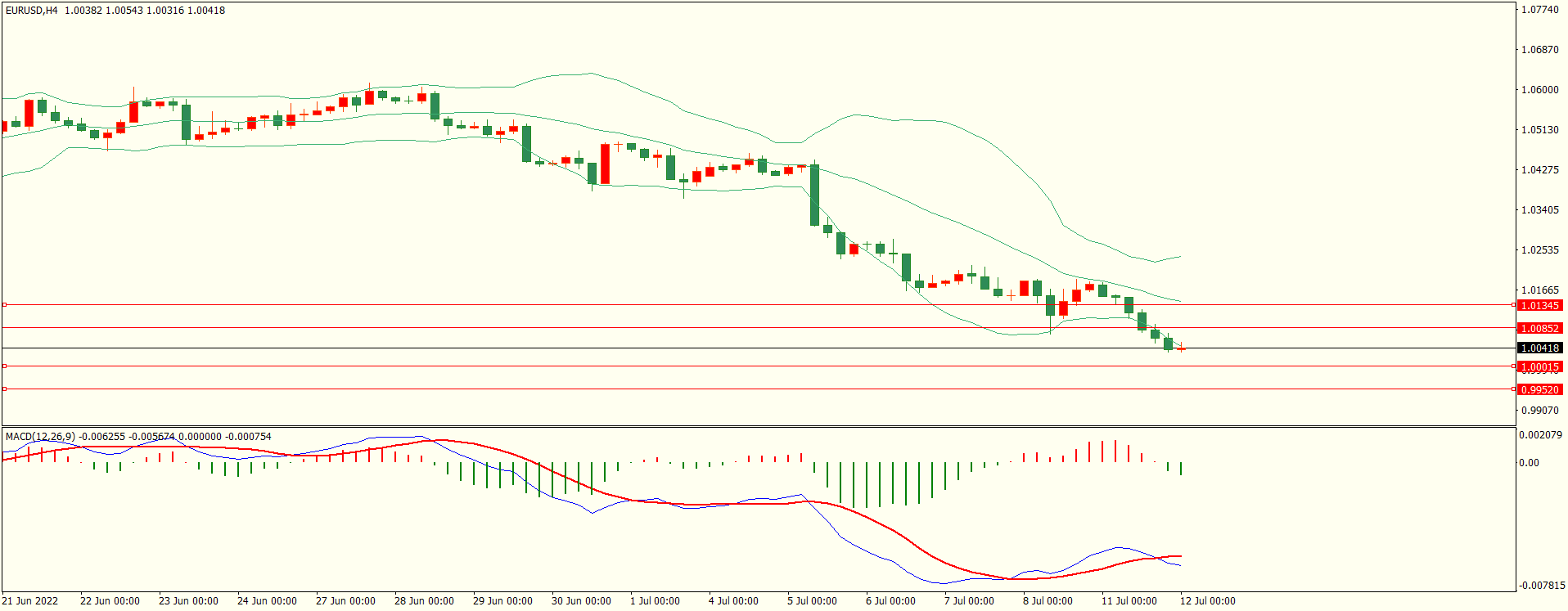Click the 1.06000 price axis value

(x=1539, y=90)
